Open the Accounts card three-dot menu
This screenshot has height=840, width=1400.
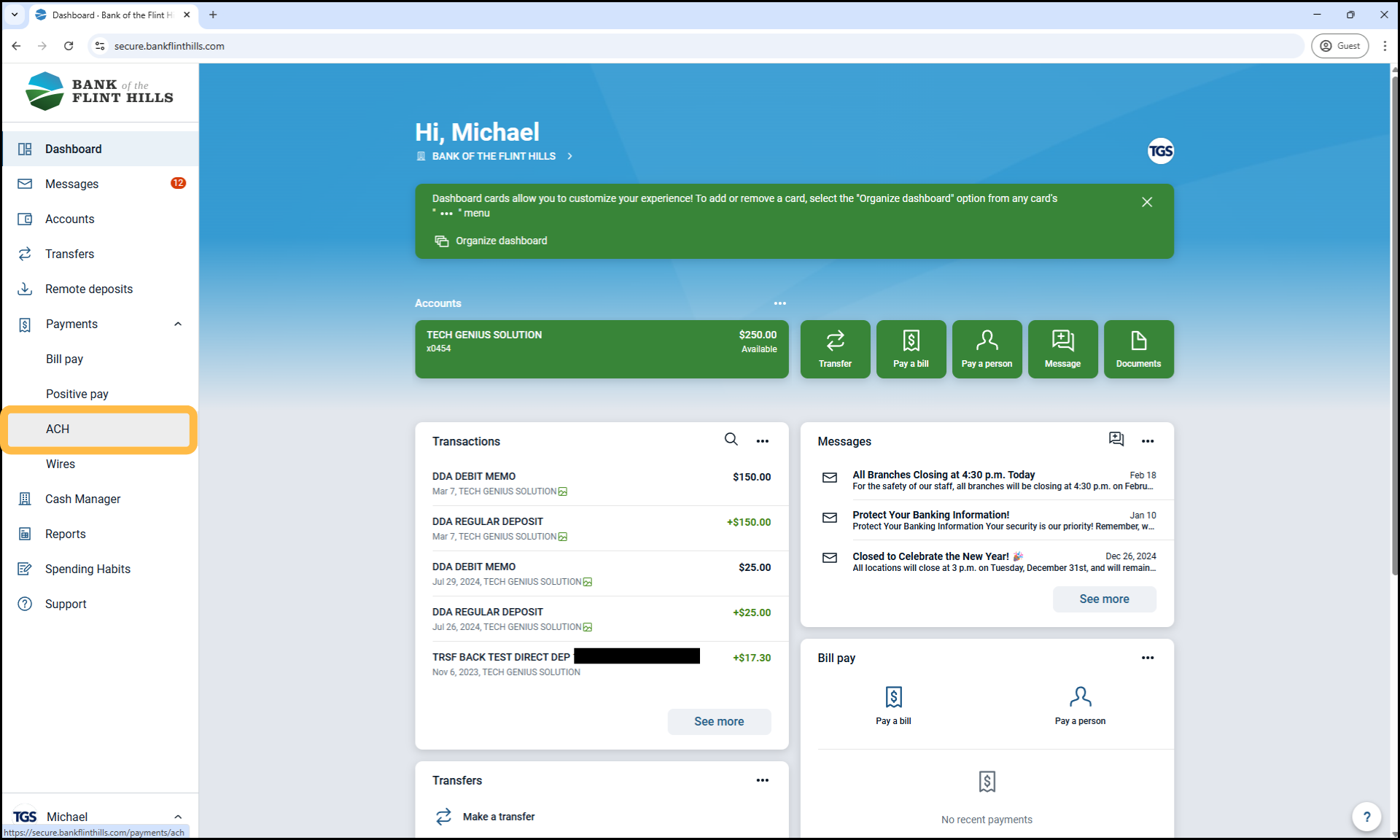pos(779,303)
